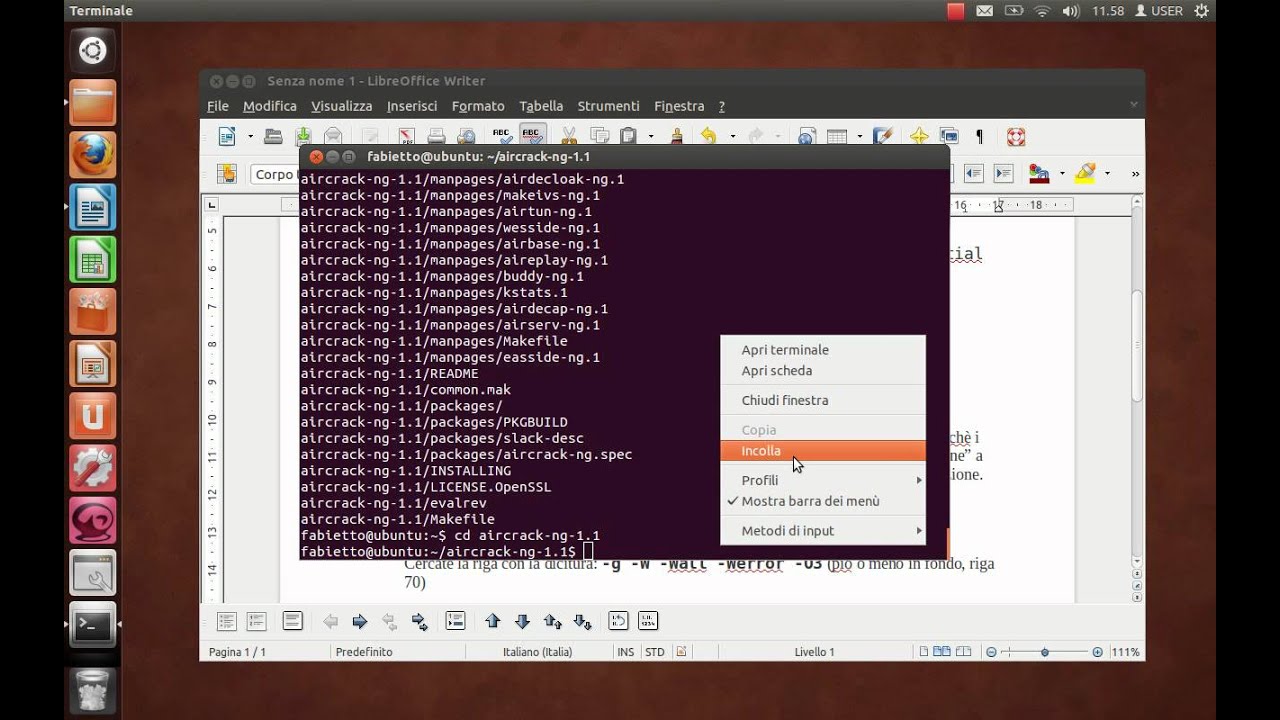Click the Move down arrow in bullets toolbar

click(522, 621)
